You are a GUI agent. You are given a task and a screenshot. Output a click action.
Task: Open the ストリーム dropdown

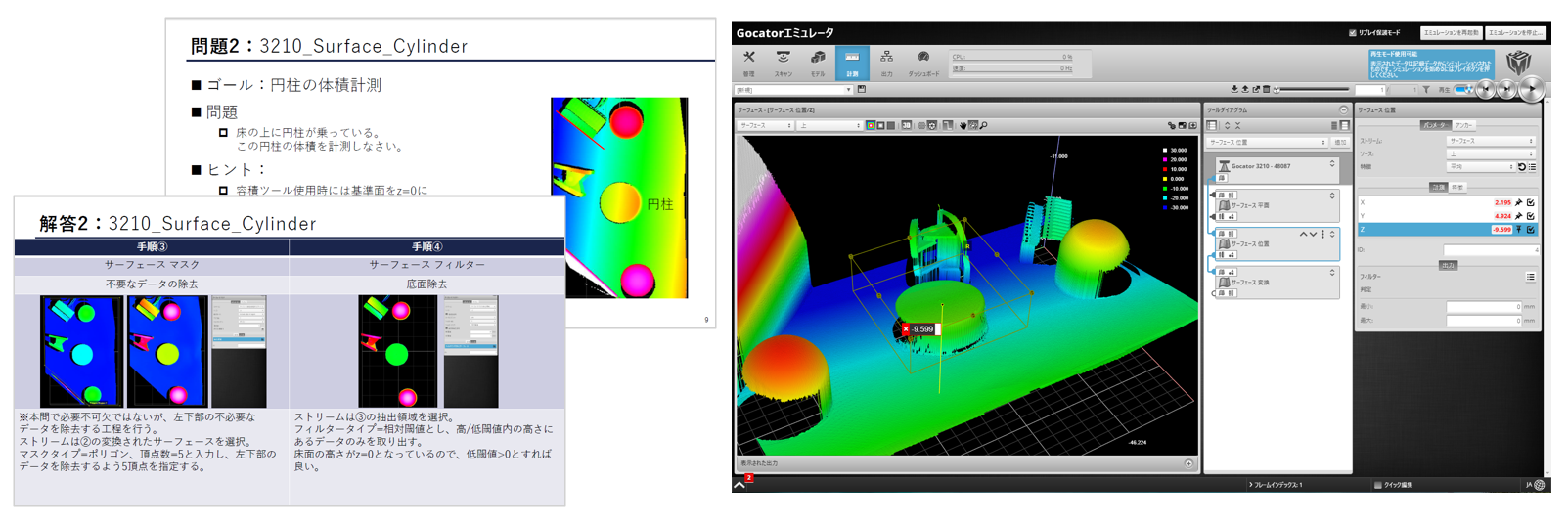1491,141
